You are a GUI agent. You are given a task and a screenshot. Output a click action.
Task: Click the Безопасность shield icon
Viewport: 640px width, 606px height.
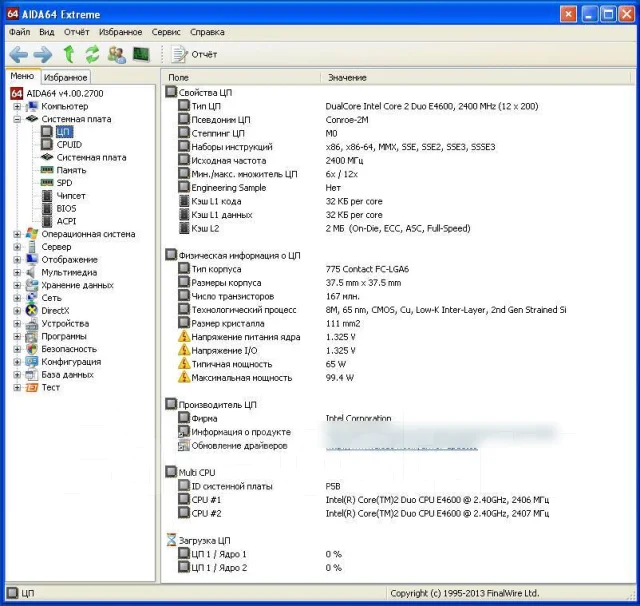point(31,349)
